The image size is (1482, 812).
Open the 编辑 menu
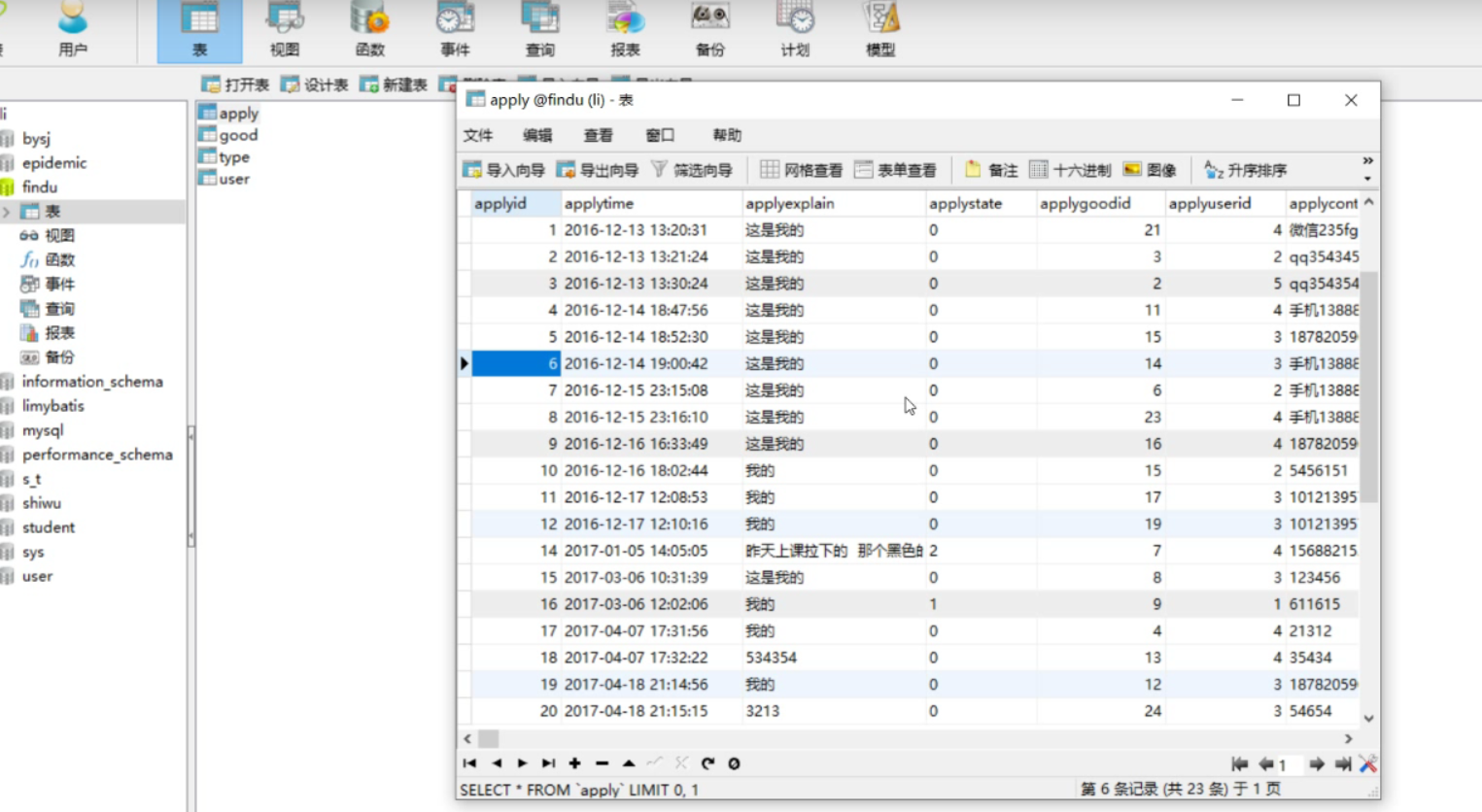point(537,135)
